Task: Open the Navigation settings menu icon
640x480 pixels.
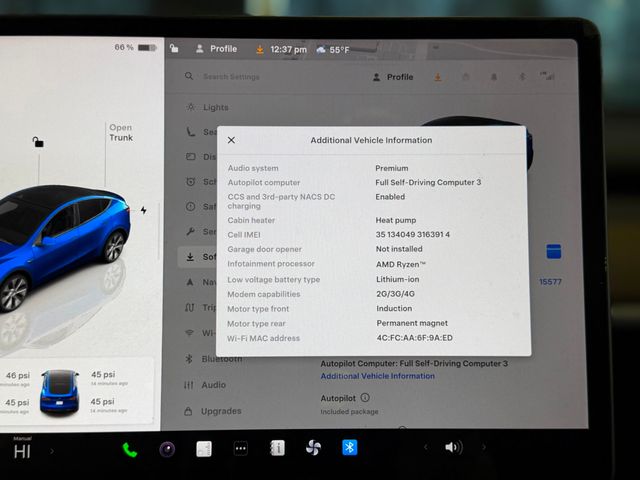Action: tap(190, 282)
